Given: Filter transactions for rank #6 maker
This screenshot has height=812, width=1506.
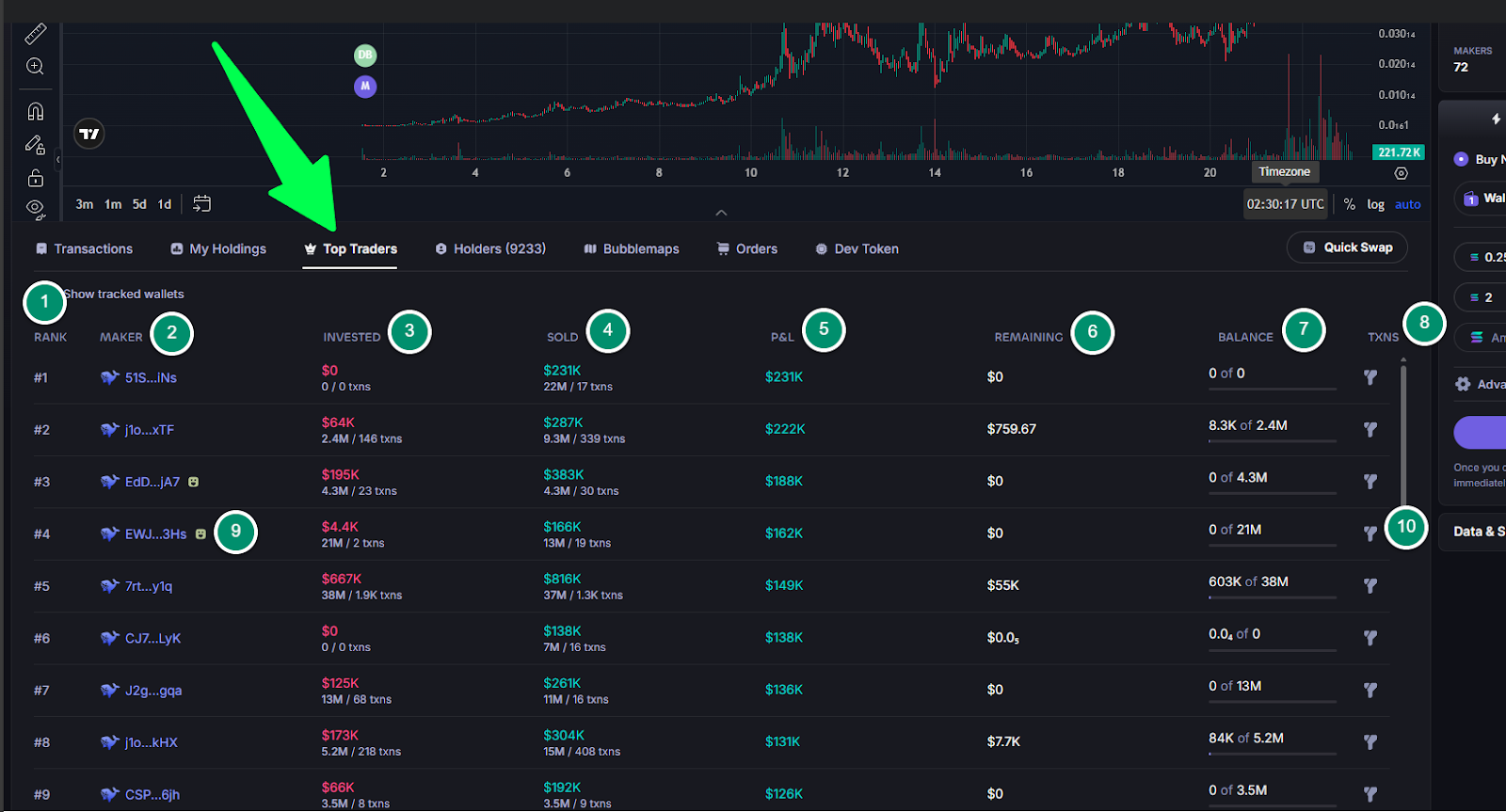Looking at the screenshot, I should tap(1370, 638).
